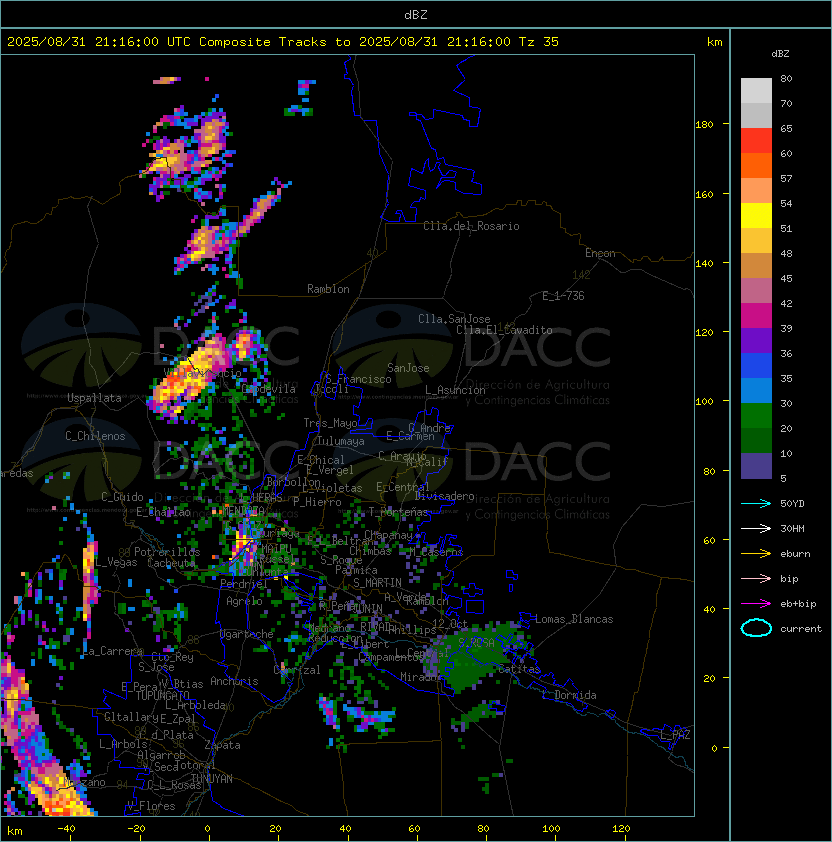Click the Zapata label
Screen dimensions: 832x842
pyautogui.click(x=222, y=745)
